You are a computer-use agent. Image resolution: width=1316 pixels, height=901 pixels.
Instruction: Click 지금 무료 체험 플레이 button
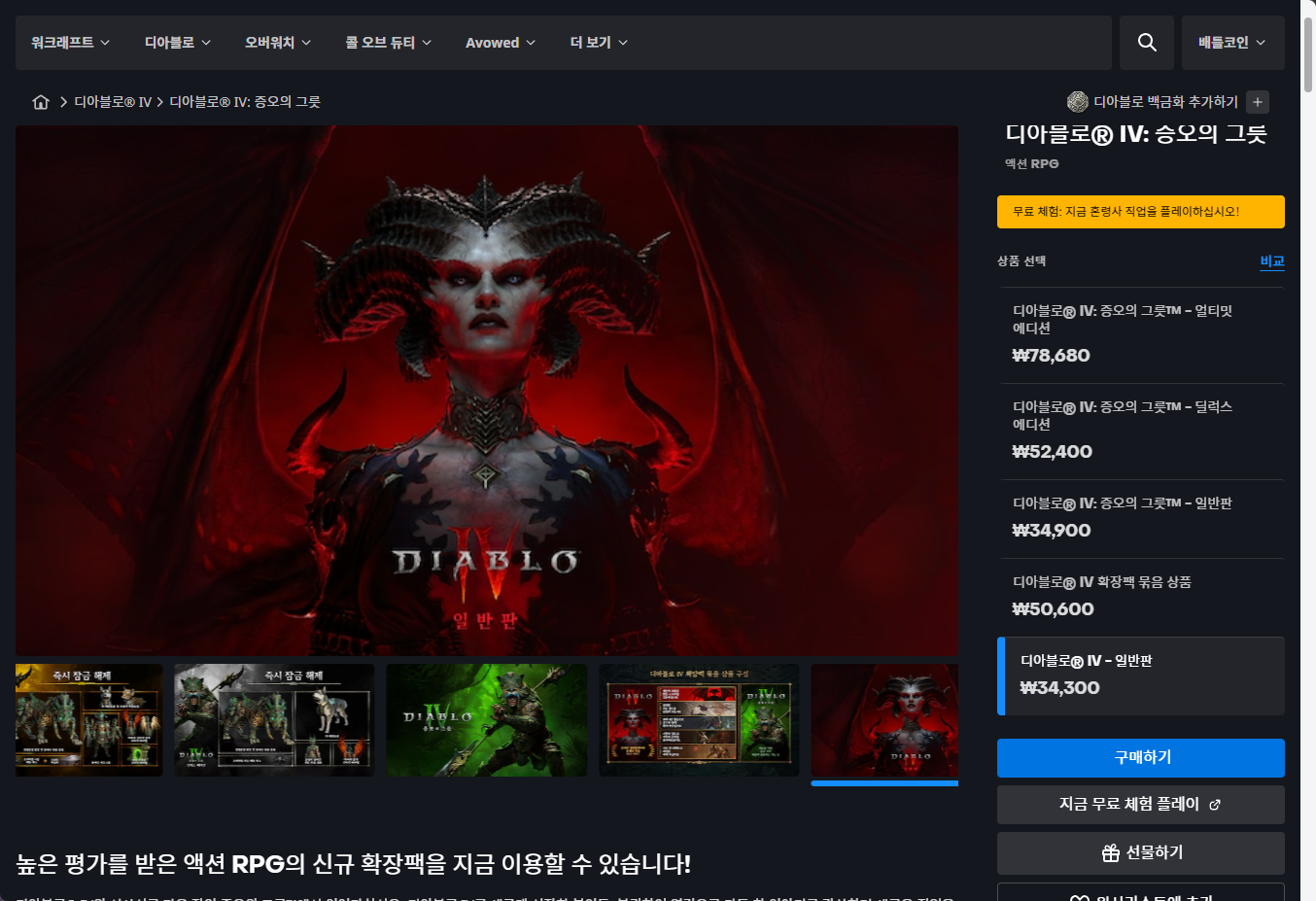[1141, 805]
